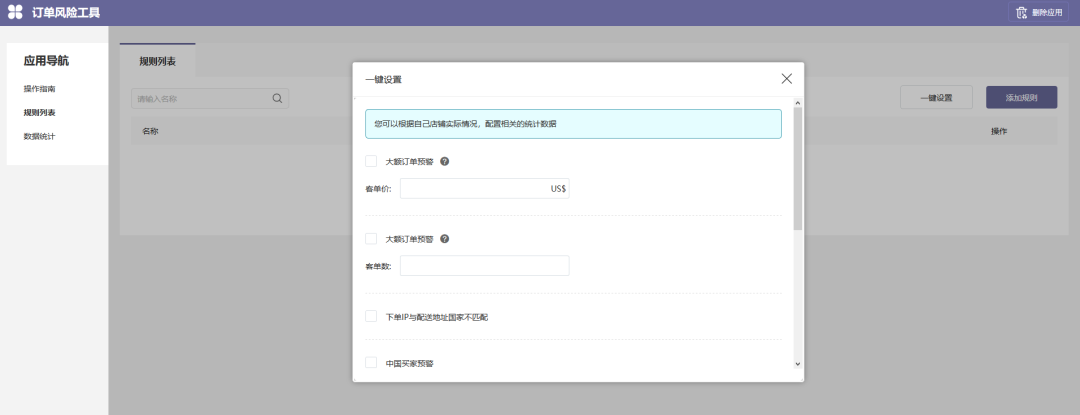Click the 添加规则 button

click(1020, 98)
